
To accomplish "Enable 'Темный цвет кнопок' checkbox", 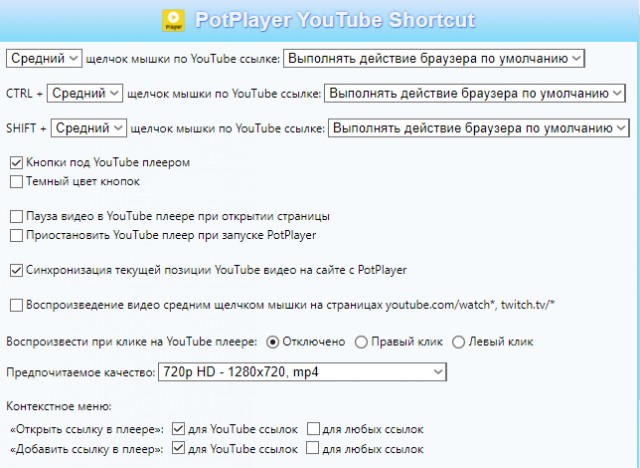I will pyautogui.click(x=16, y=182).
